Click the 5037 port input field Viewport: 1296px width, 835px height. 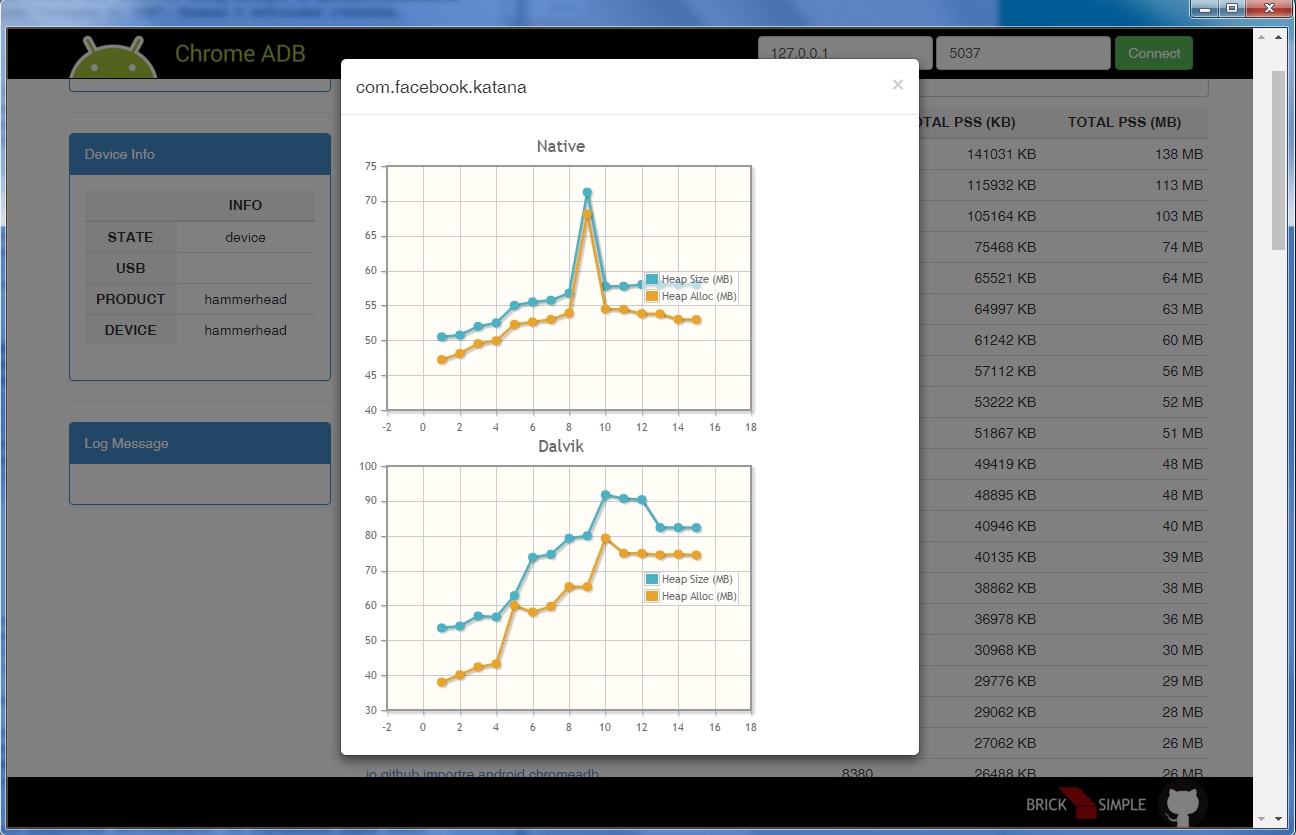(1022, 53)
